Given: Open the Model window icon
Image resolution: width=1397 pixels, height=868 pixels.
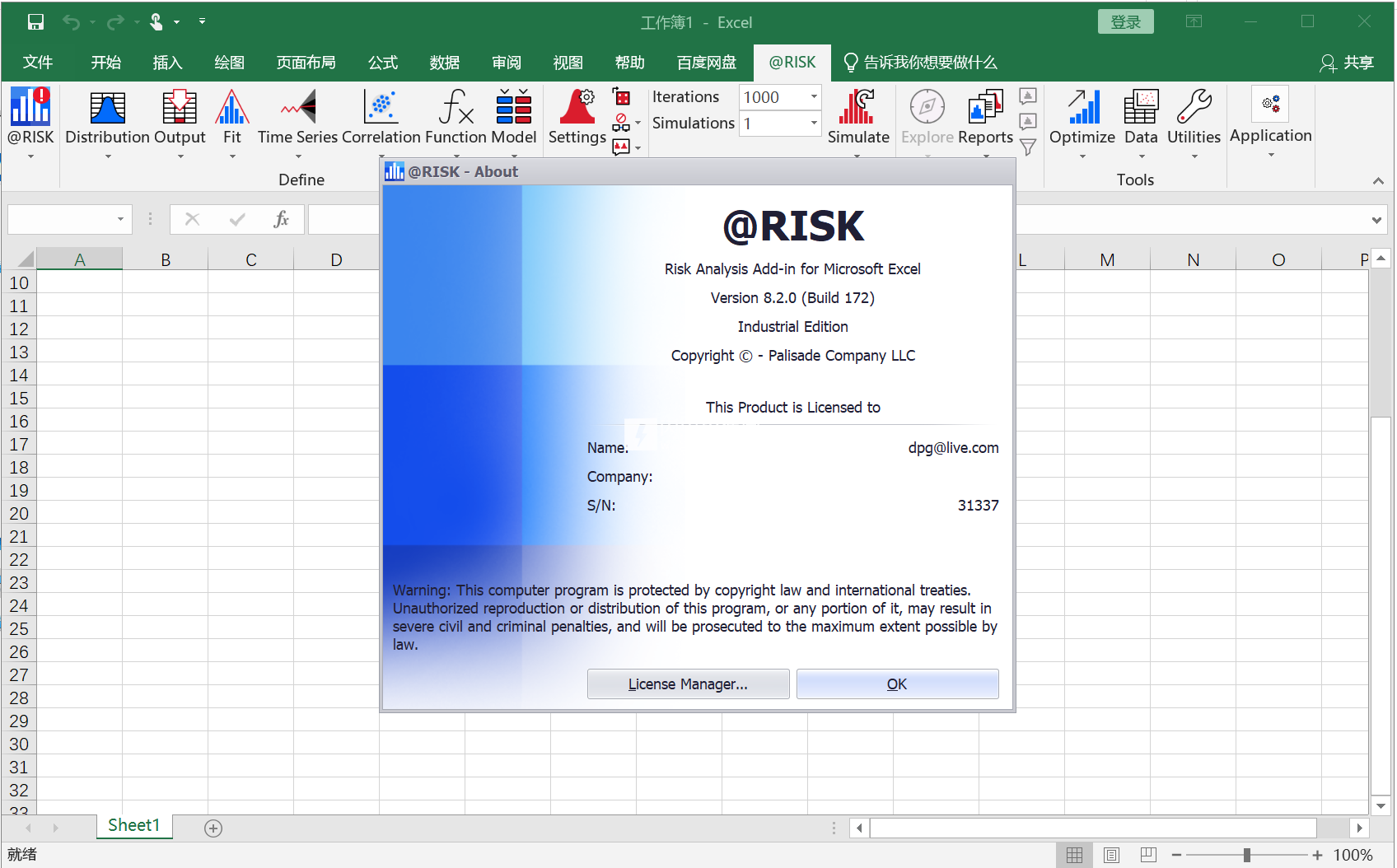Looking at the screenshot, I should pyautogui.click(x=514, y=107).
